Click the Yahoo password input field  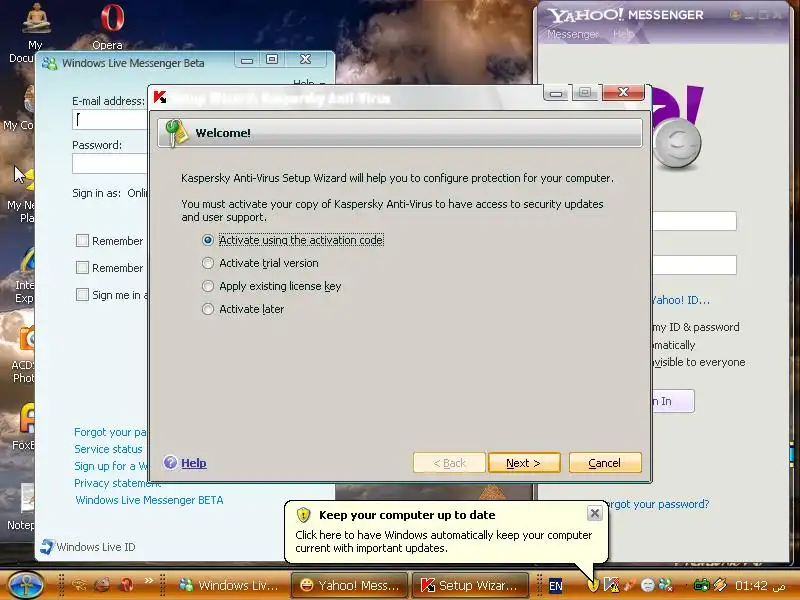click(694, 265)
